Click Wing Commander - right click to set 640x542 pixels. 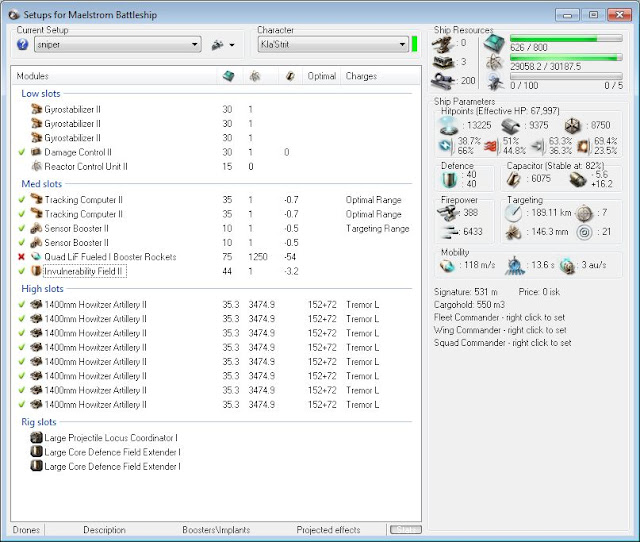[500, 330]
